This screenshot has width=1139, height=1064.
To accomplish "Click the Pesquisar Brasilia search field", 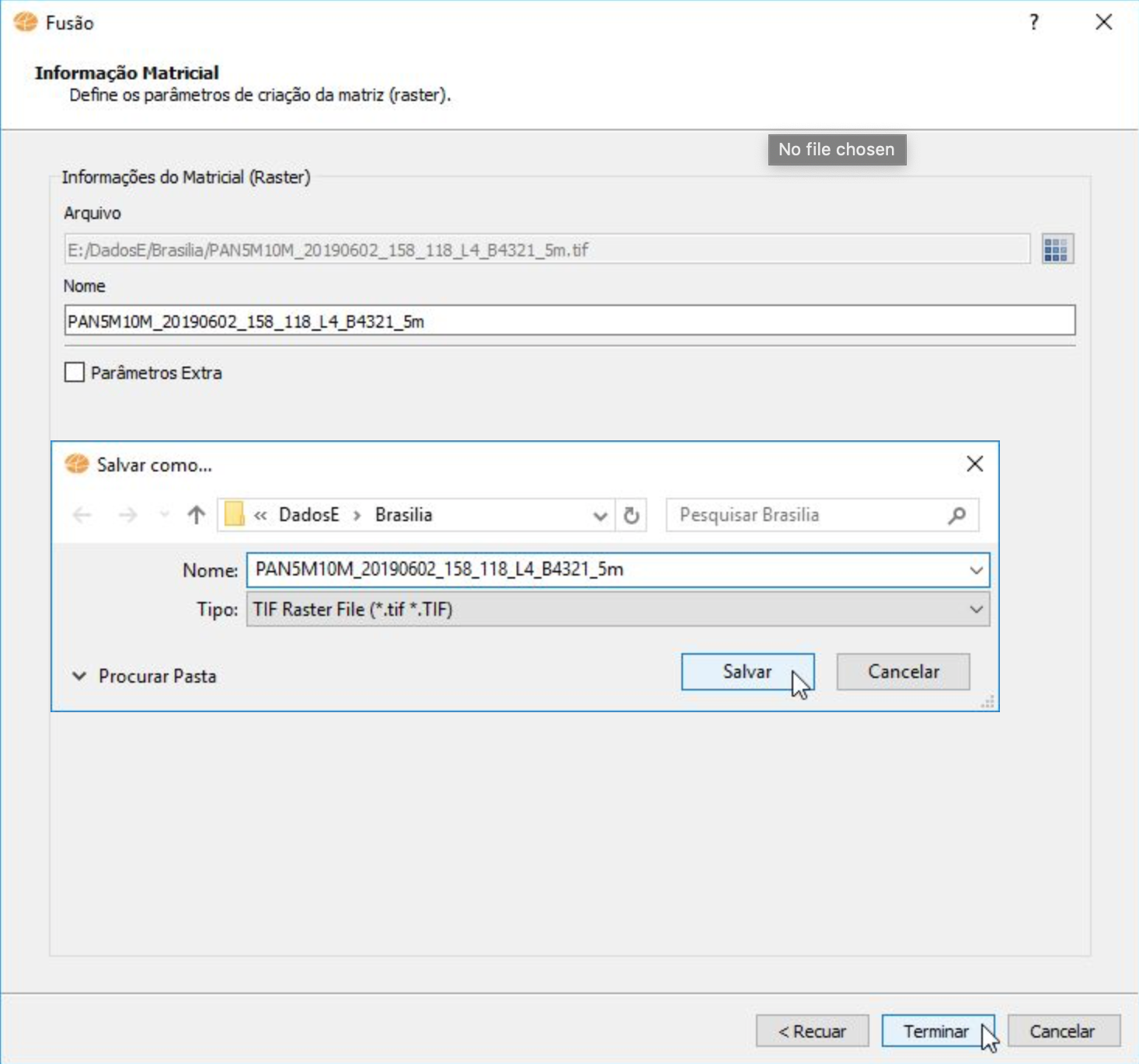I will pyautogui.click(x=808, y=515).
